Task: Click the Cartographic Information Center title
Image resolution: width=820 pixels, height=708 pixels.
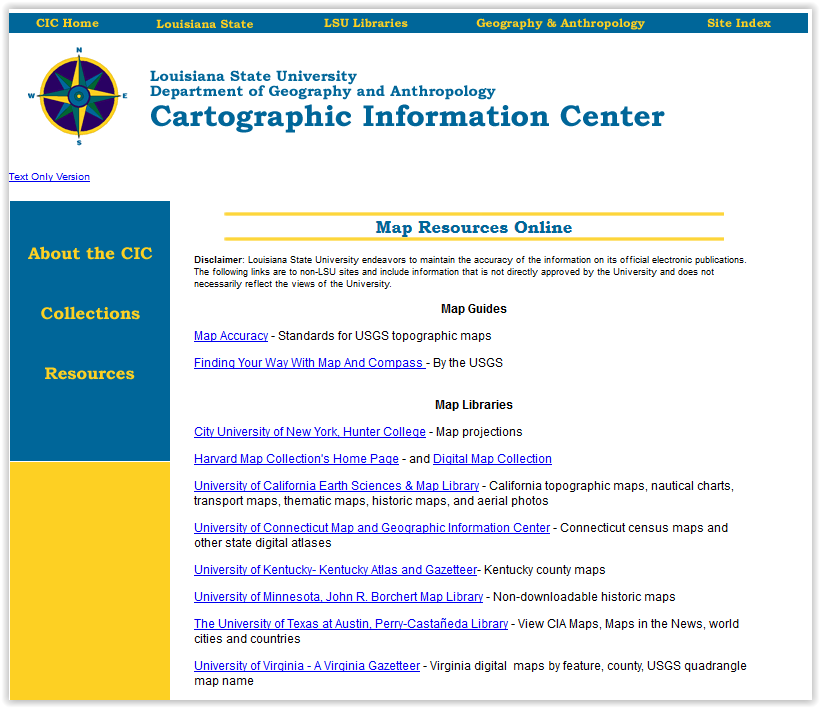Action: [407, 116]
